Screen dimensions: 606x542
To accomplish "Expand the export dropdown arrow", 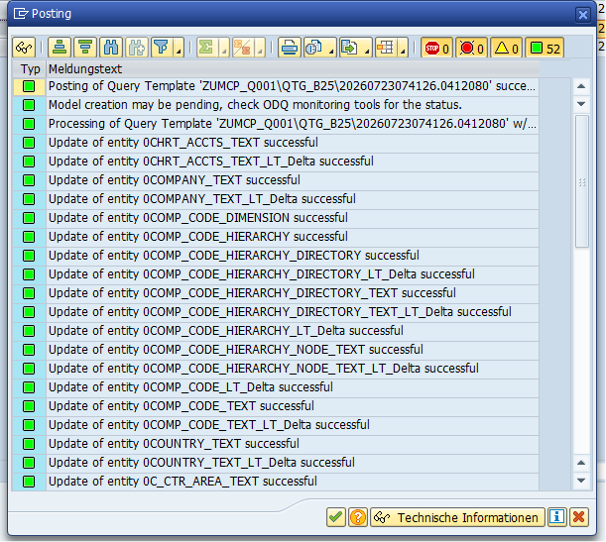I will 368,48.
